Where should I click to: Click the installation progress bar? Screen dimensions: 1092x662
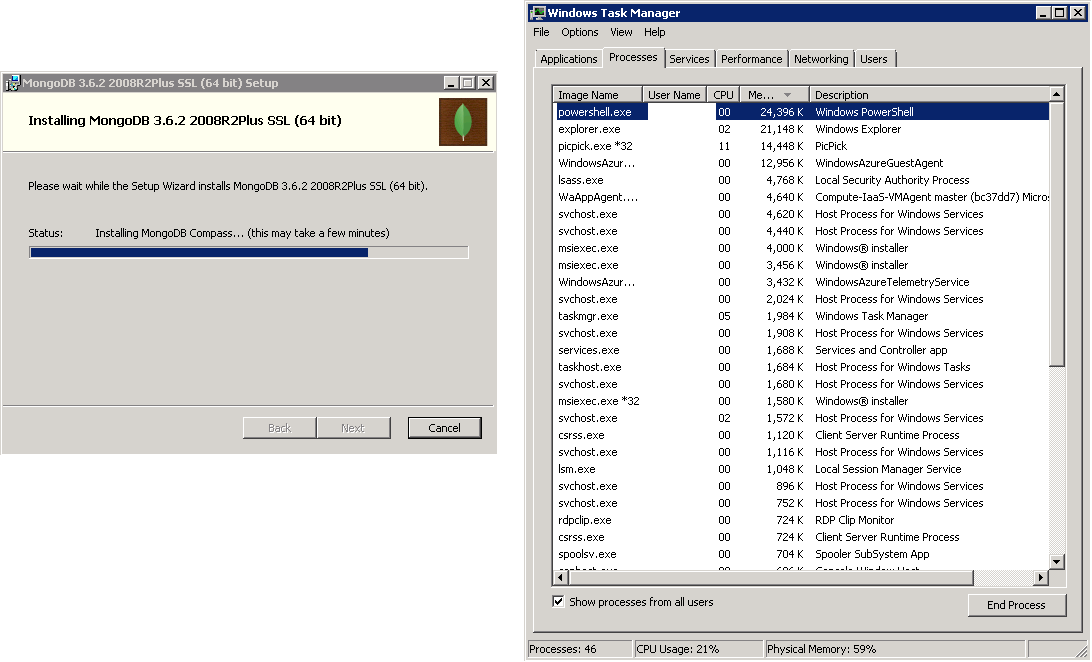pos(249,253)
